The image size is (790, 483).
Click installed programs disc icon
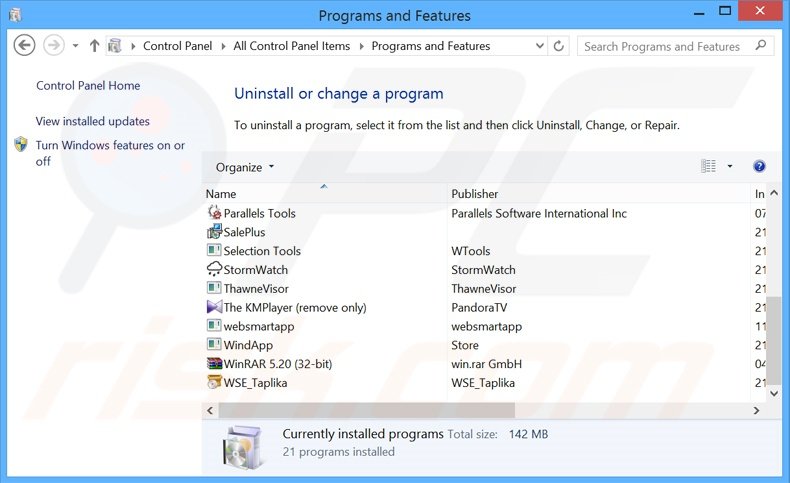(x=243, y=447)
